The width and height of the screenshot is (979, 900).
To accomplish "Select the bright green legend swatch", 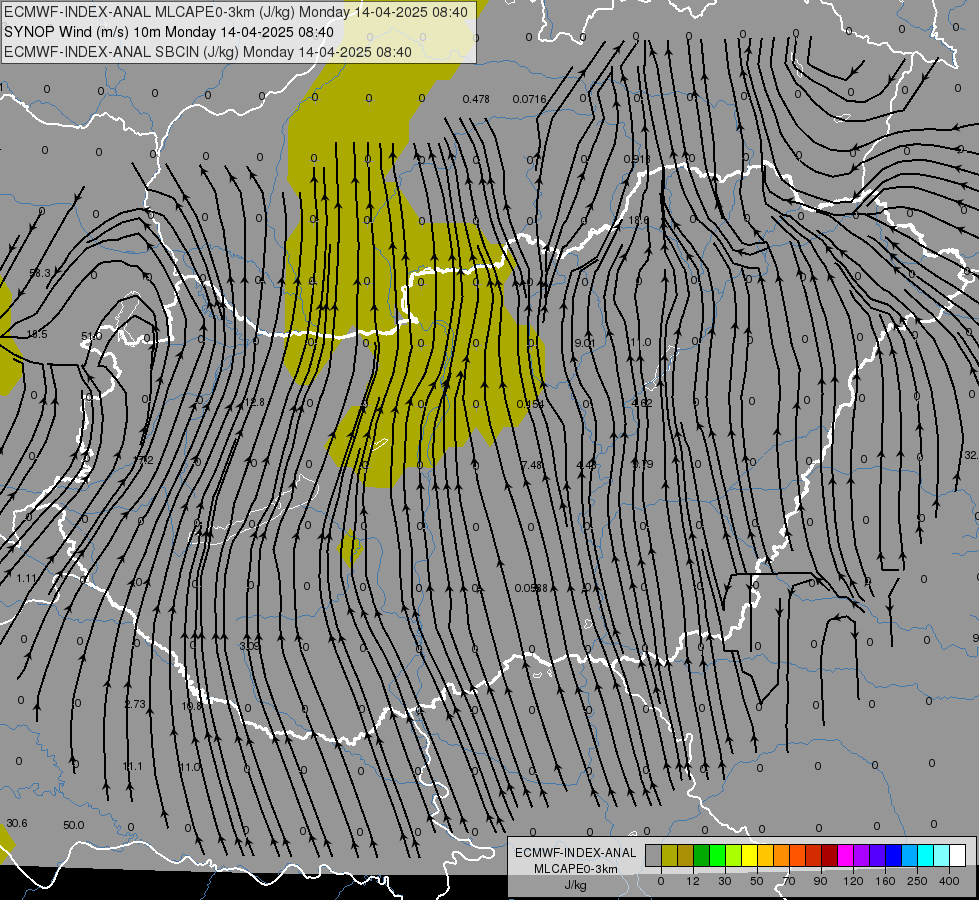I will pos(717,855).
